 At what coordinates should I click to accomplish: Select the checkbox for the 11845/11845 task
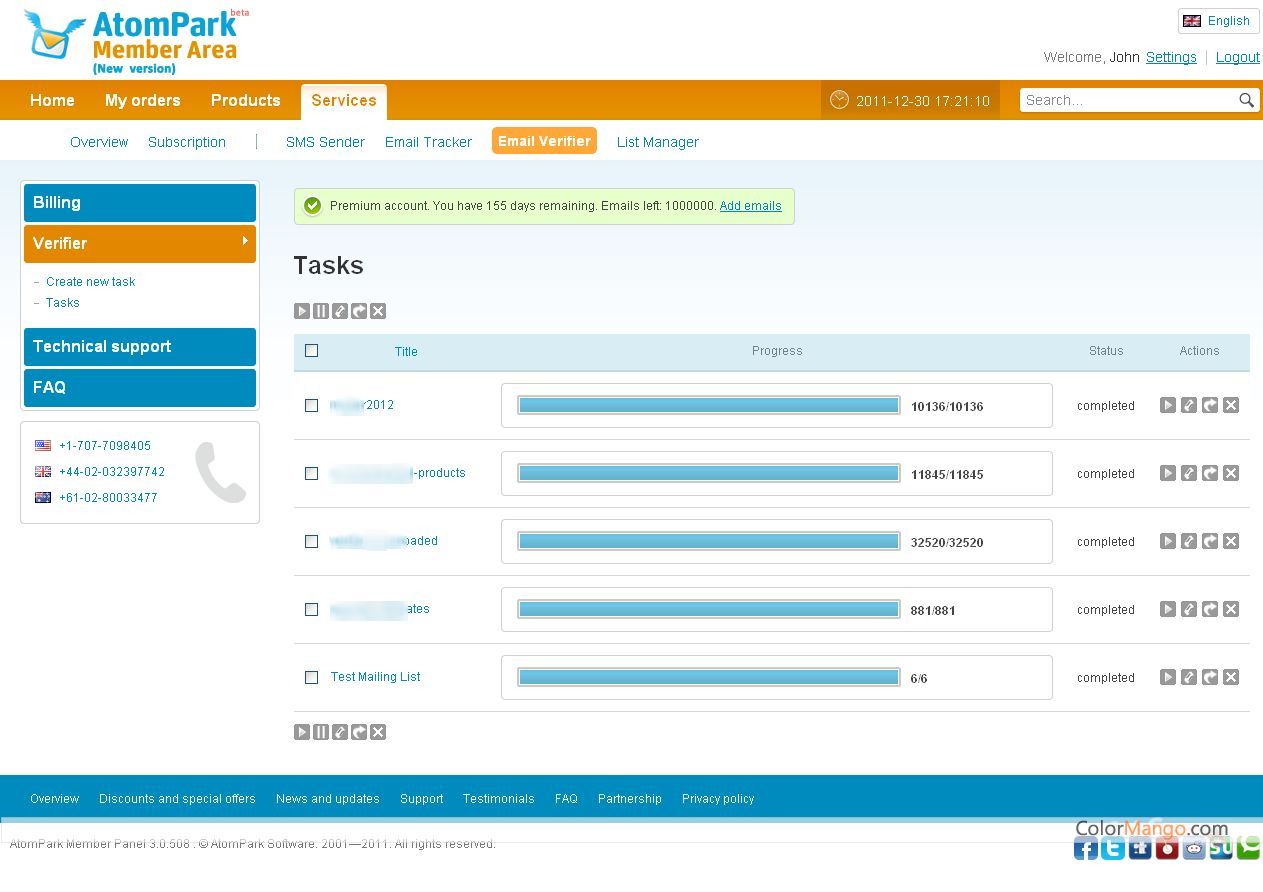[312, 473]
